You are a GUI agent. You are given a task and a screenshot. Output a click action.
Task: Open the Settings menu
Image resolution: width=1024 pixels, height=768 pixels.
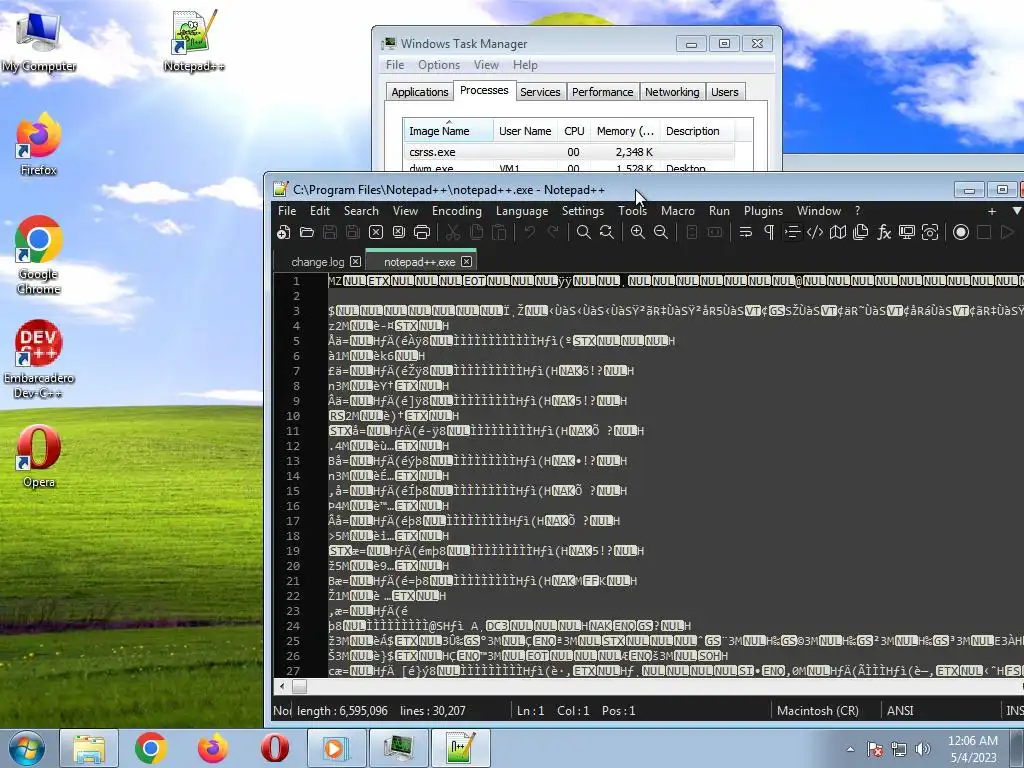583,211
